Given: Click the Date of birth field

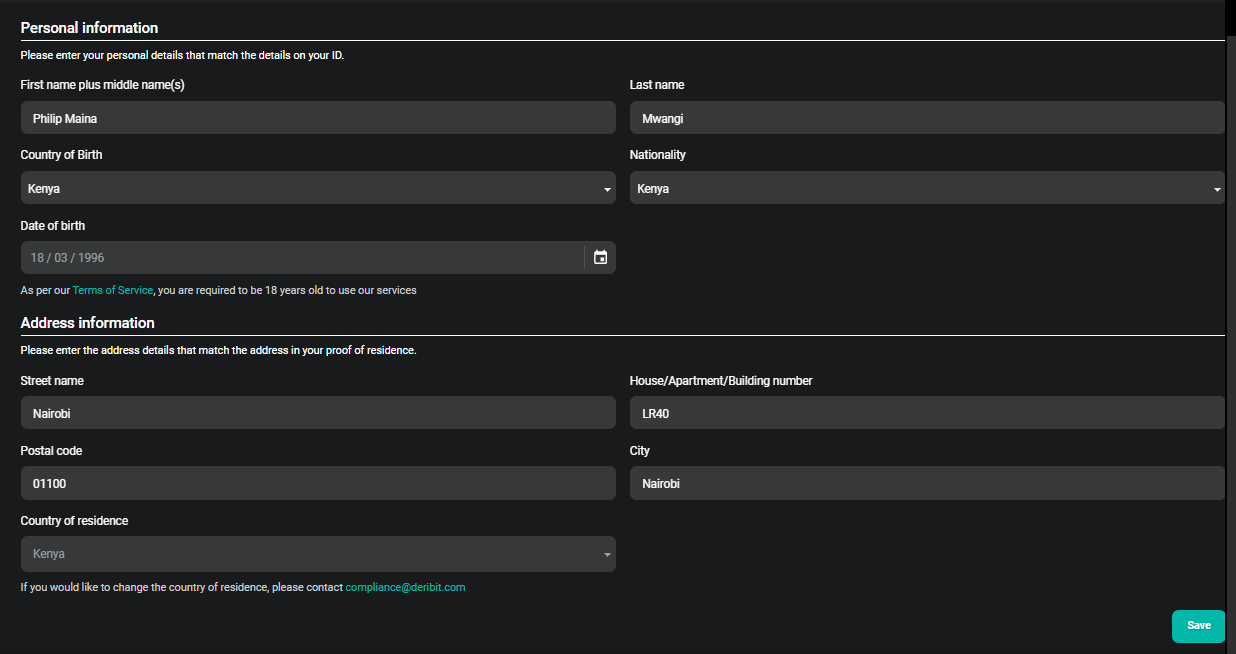Looking at the screenshot, I should point(300,257).
